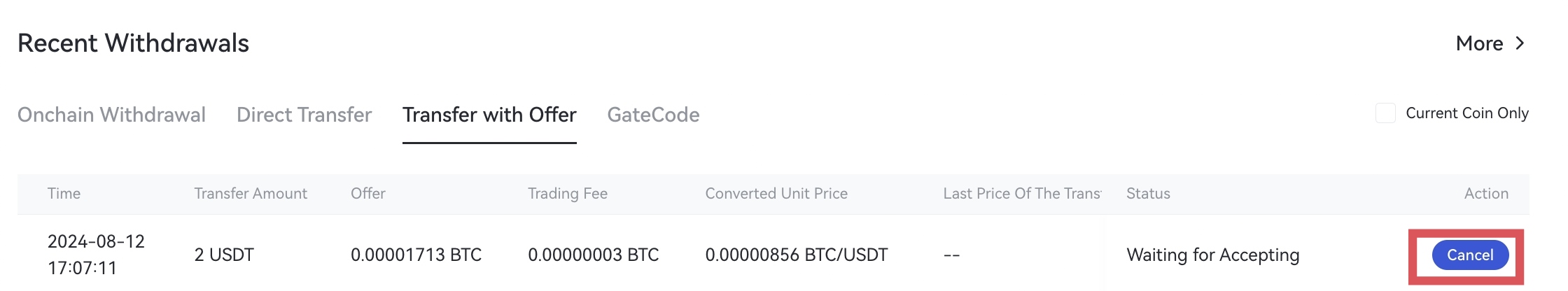The height and width of the screenshot is (291, 1568).
Task: Click the Waiting for Accepting status text
Action: click(x=1212, y=255)
